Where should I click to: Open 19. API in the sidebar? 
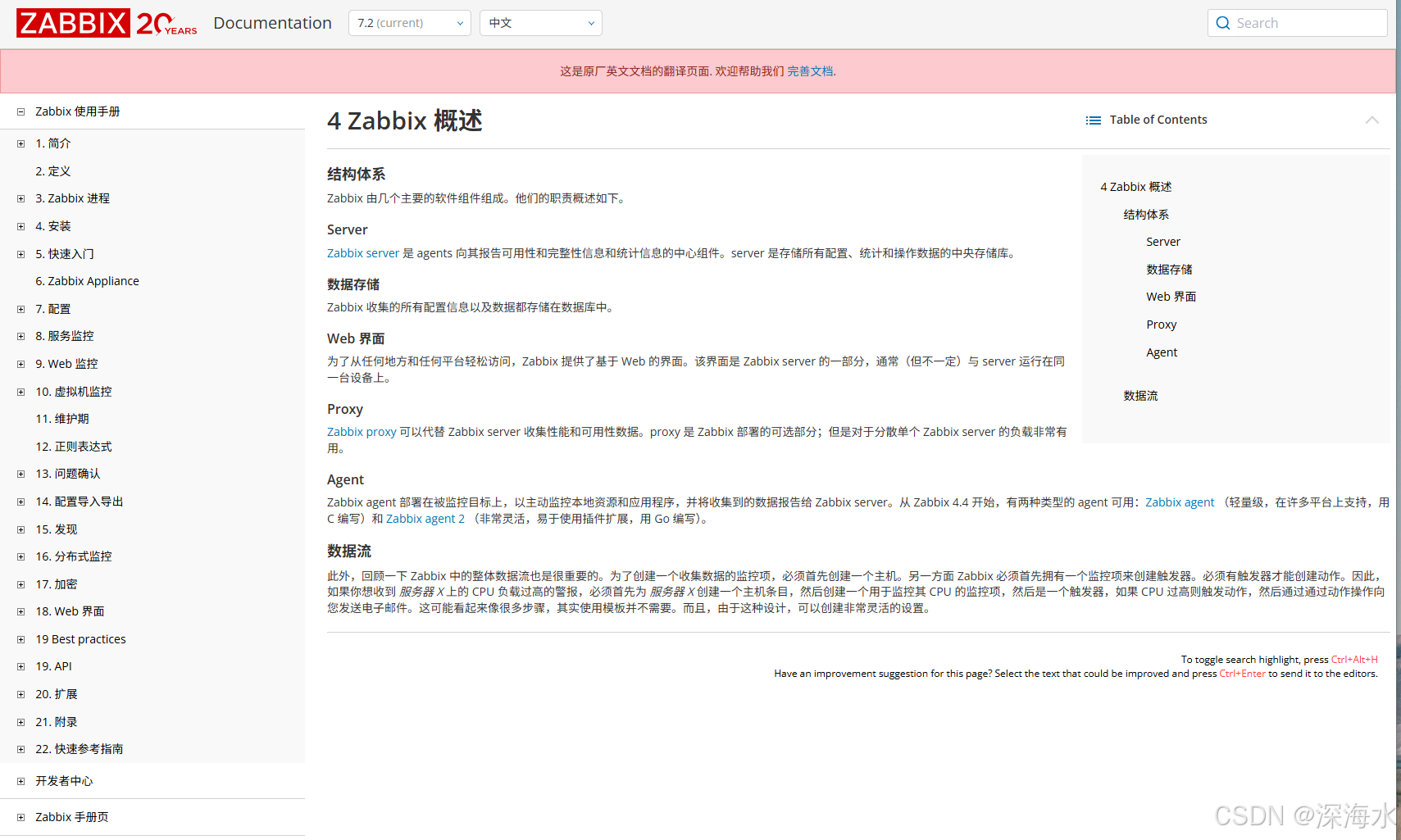[x=53, y=666]
